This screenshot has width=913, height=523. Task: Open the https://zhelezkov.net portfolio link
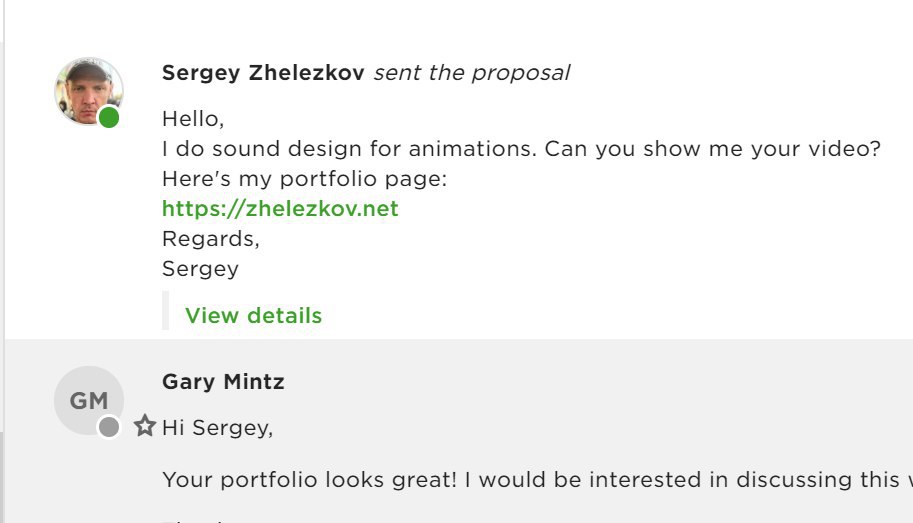280,209
